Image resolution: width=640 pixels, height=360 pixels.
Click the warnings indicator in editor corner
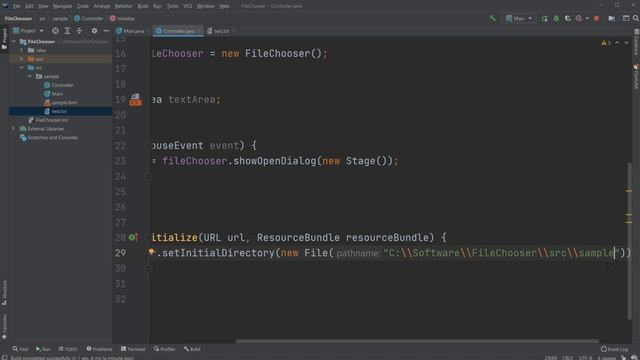click(x=606, y=43)
